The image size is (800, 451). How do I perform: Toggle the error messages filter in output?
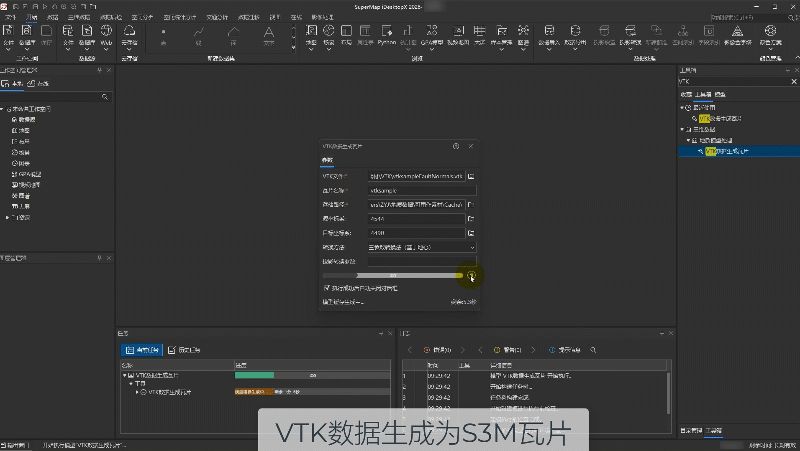[x=438, y=350]
